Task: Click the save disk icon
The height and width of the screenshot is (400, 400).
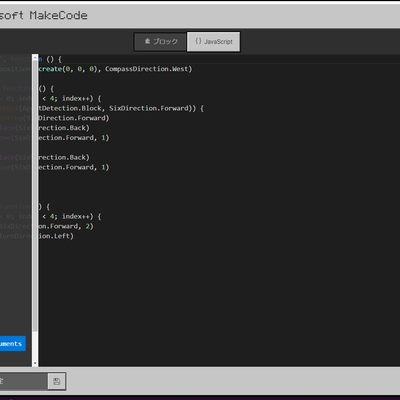Action: (x=57, y=381)
